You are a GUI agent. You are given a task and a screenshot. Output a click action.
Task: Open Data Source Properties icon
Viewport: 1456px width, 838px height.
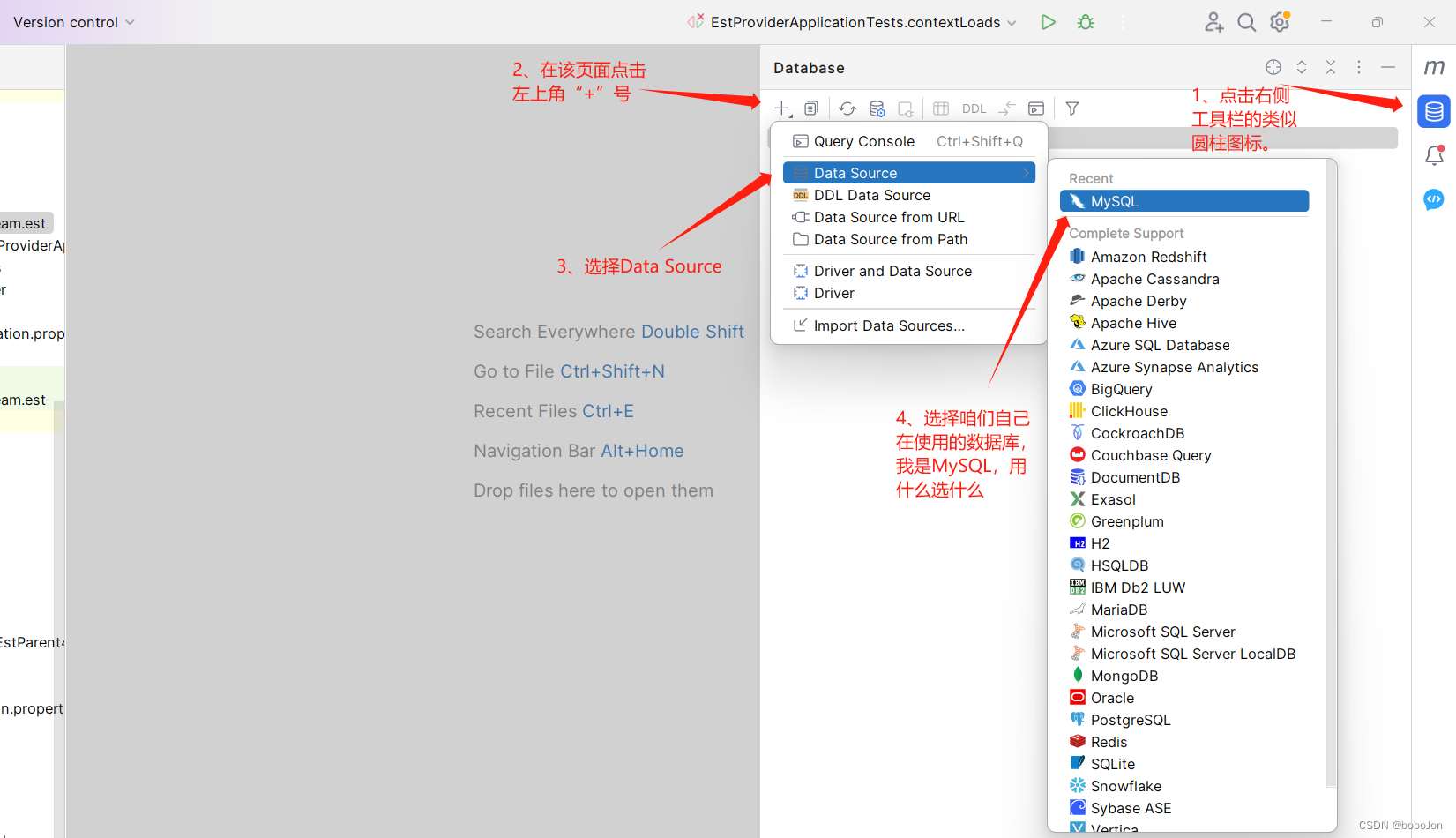click(877, 108)
